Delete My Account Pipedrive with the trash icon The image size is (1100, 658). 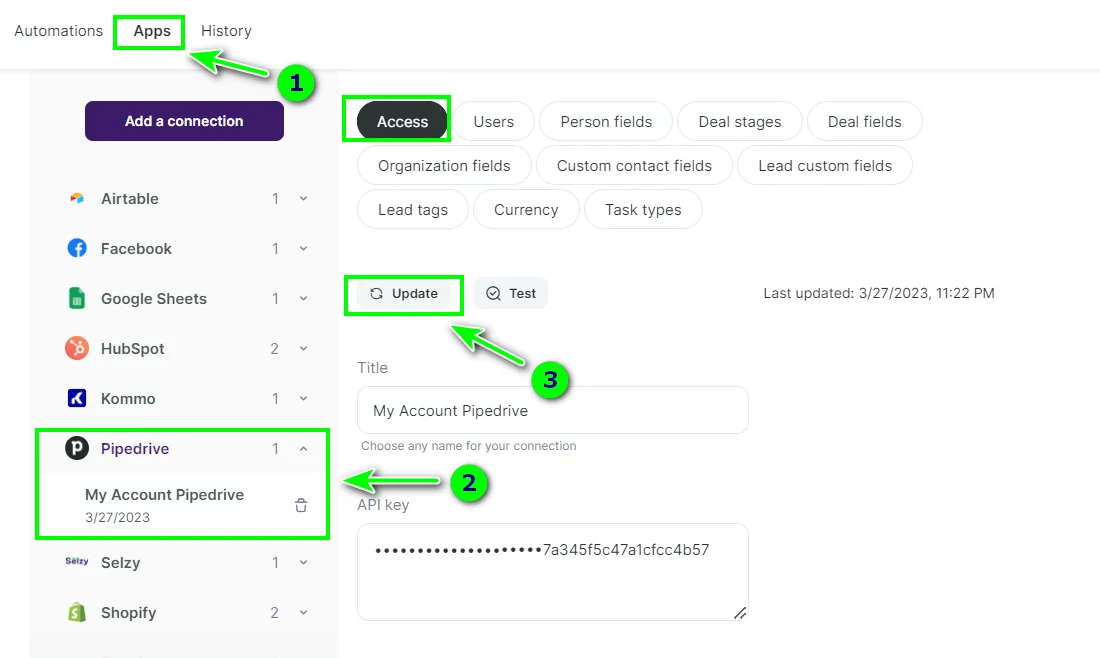(300, 506)
